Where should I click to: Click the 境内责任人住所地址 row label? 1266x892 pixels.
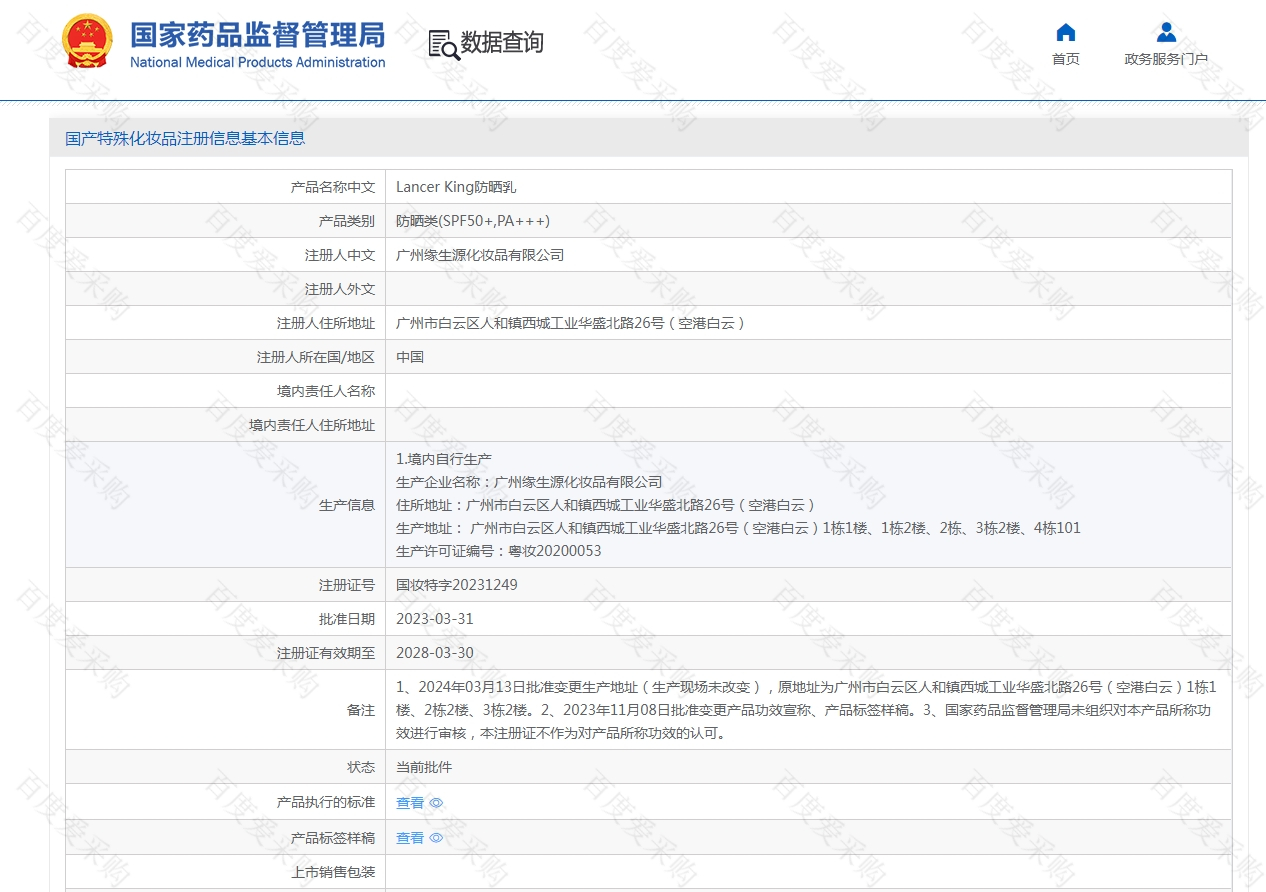pos(312,425)
